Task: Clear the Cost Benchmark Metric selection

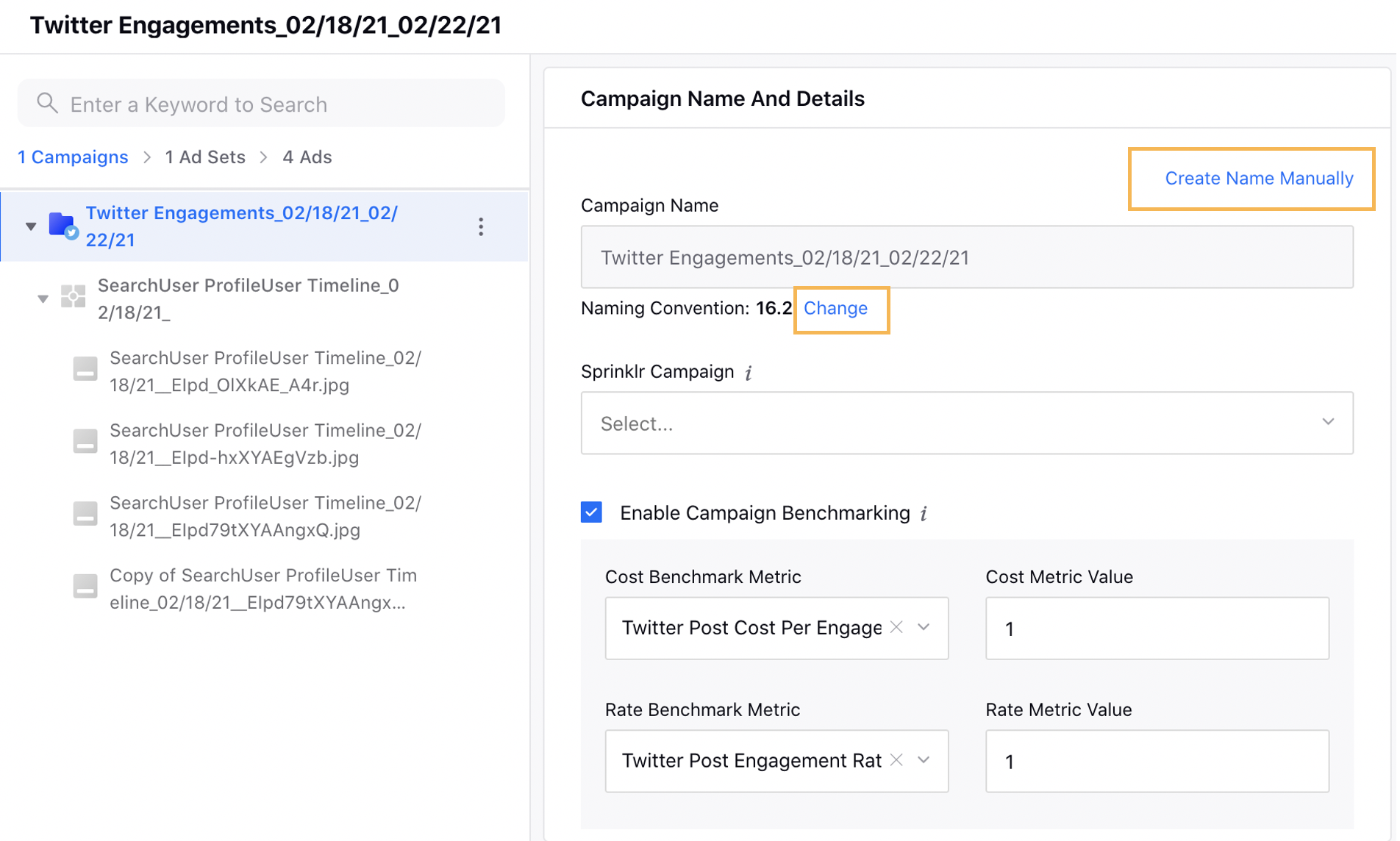Action: click(x=896, y=627)
